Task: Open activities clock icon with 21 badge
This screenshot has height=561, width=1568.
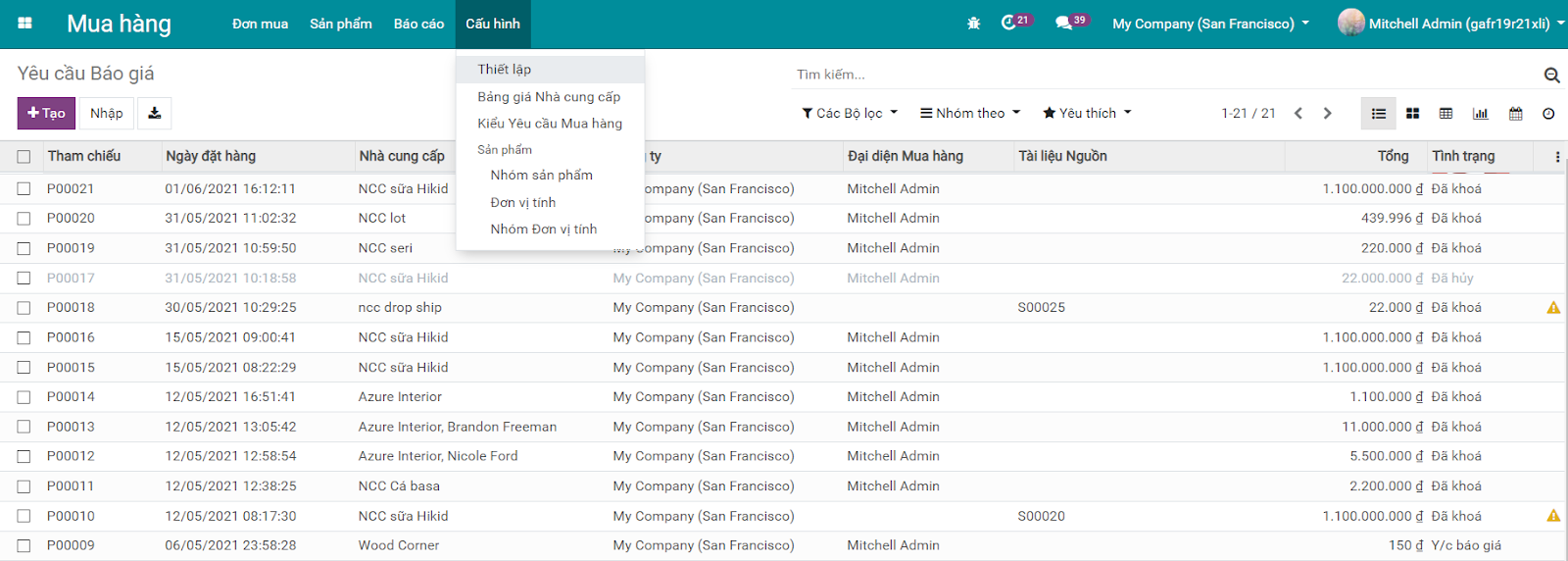Action: point(1015,22)
